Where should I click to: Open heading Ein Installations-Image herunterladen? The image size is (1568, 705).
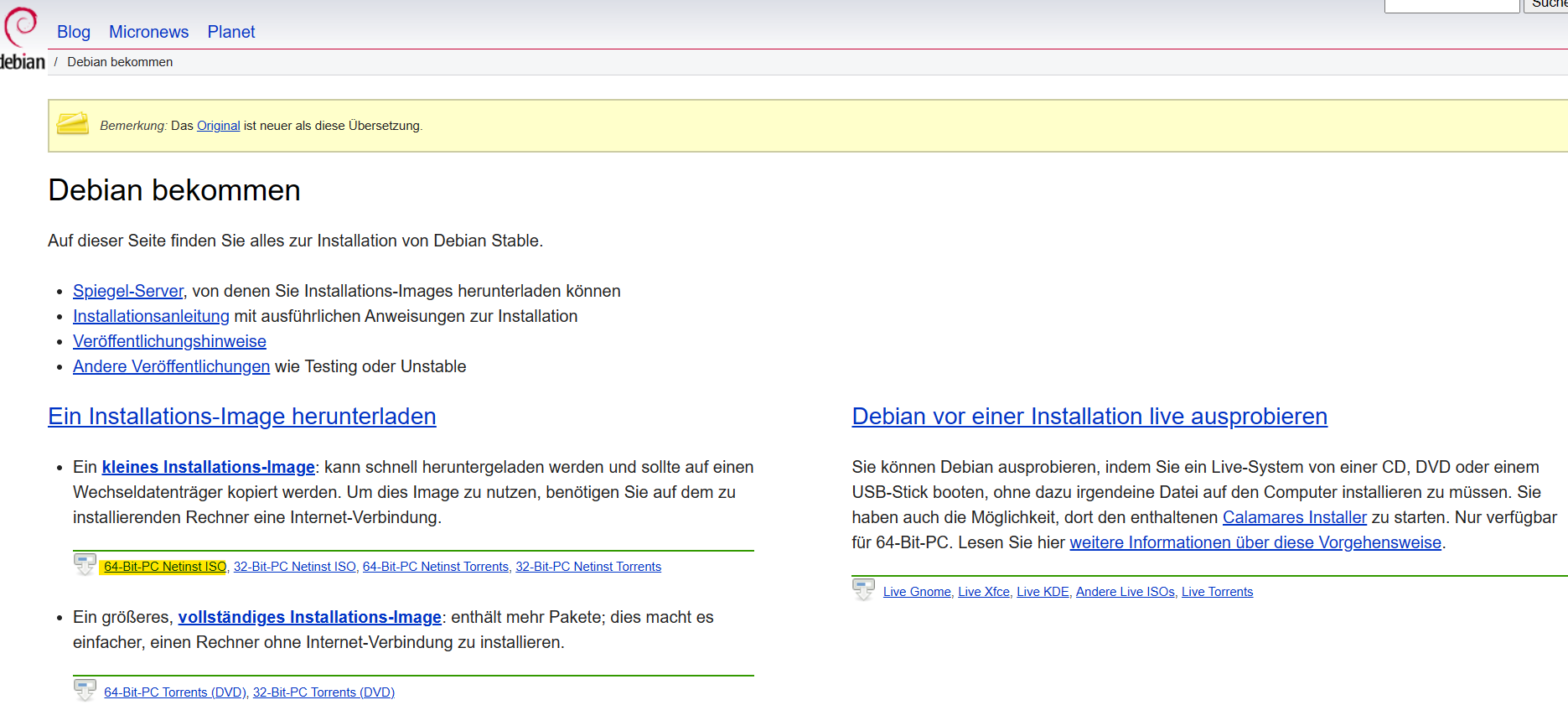tap(242, 417)
